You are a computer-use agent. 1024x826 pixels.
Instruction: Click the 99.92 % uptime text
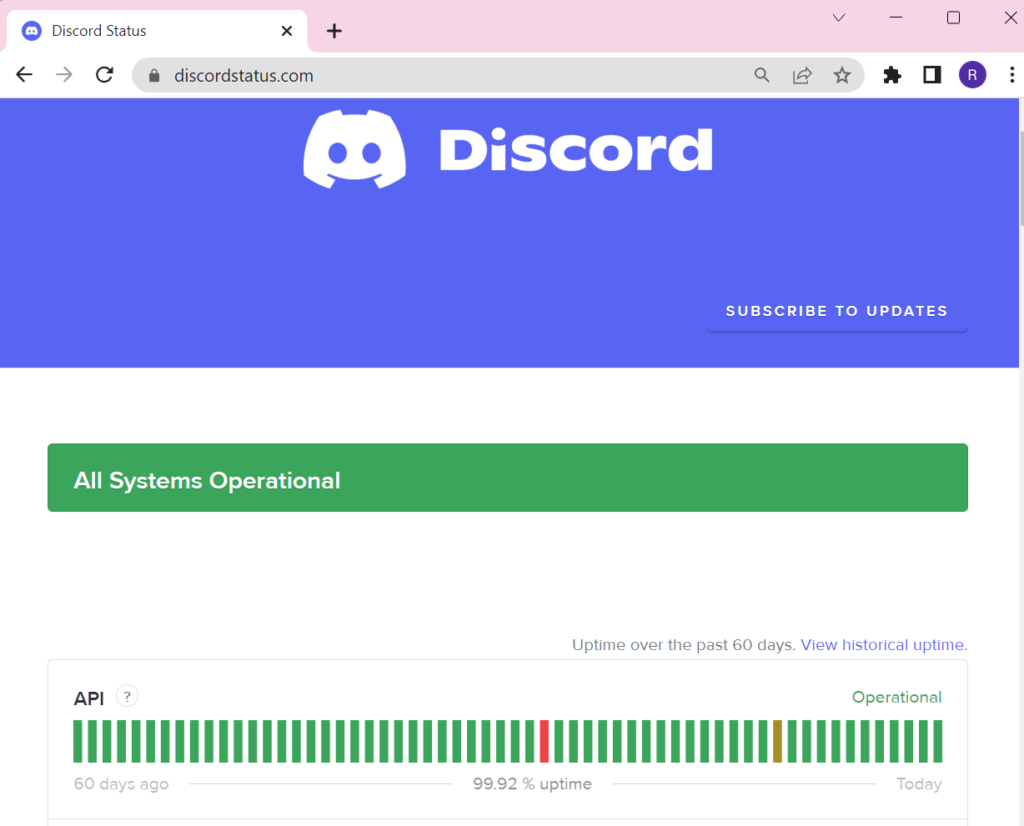click(x=532, y=784)
